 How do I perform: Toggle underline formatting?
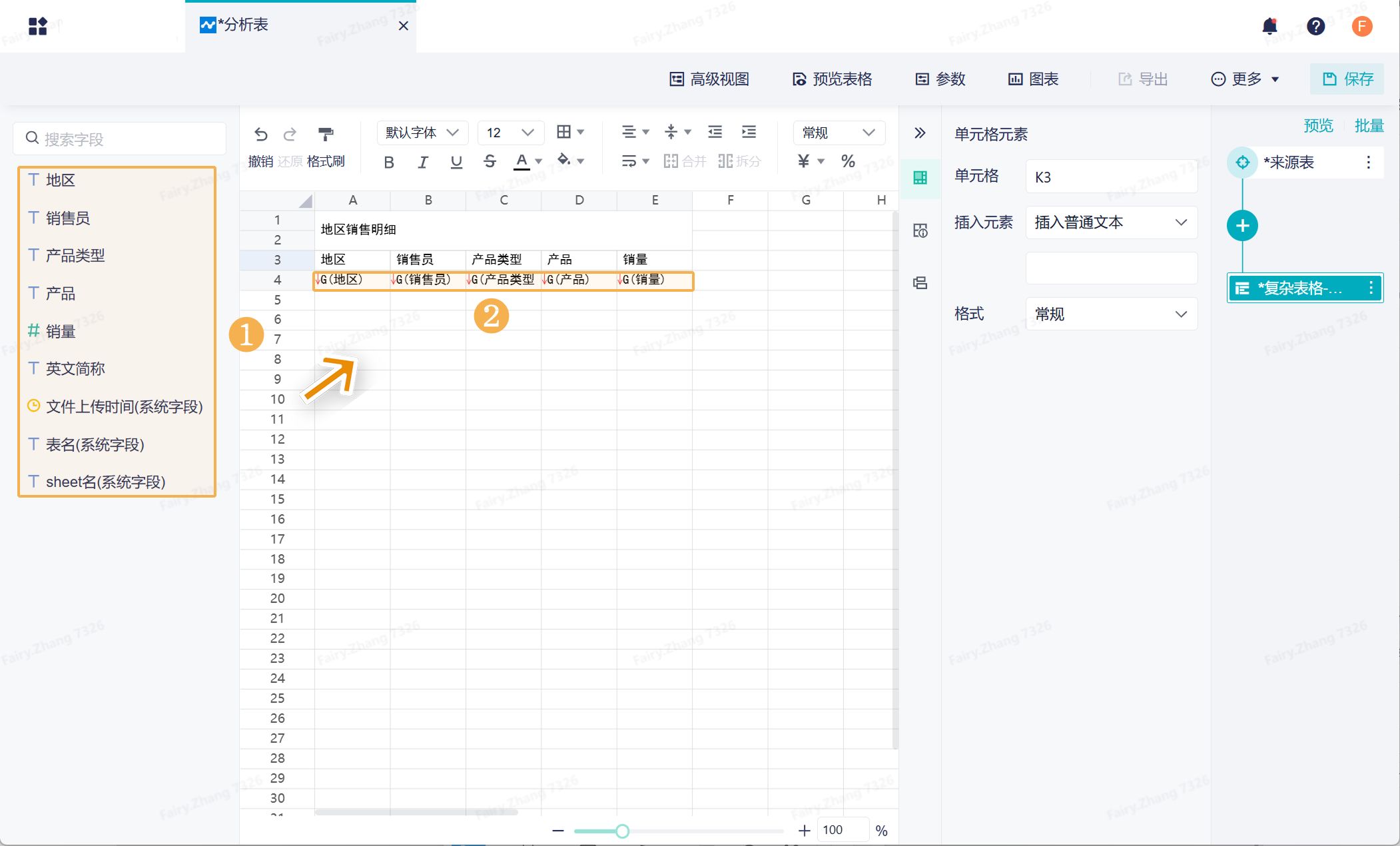456,162
